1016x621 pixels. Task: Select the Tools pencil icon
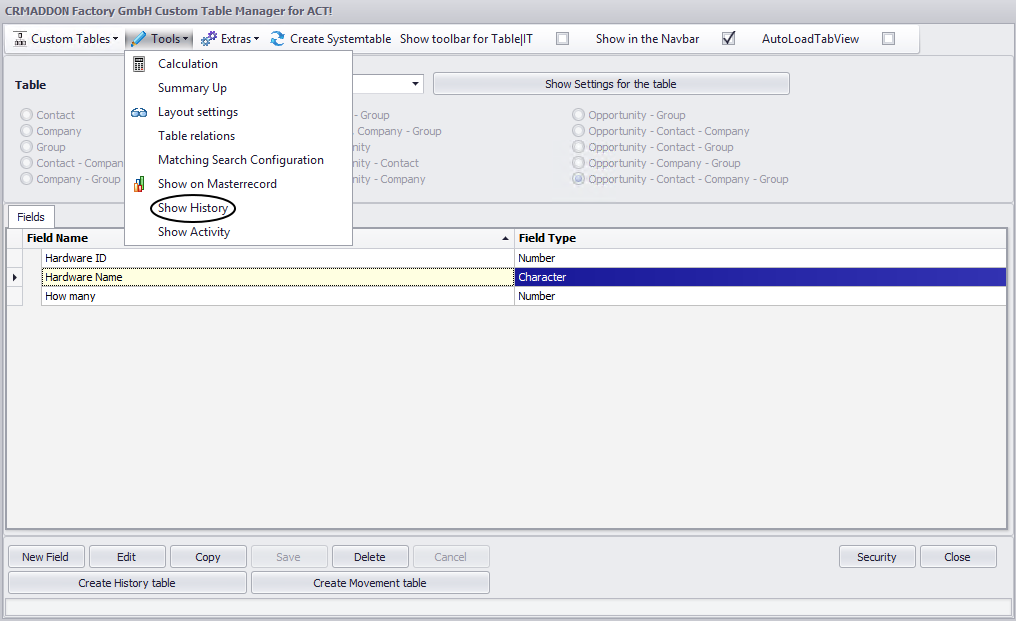pyautogui.click(x=138, y=38)
